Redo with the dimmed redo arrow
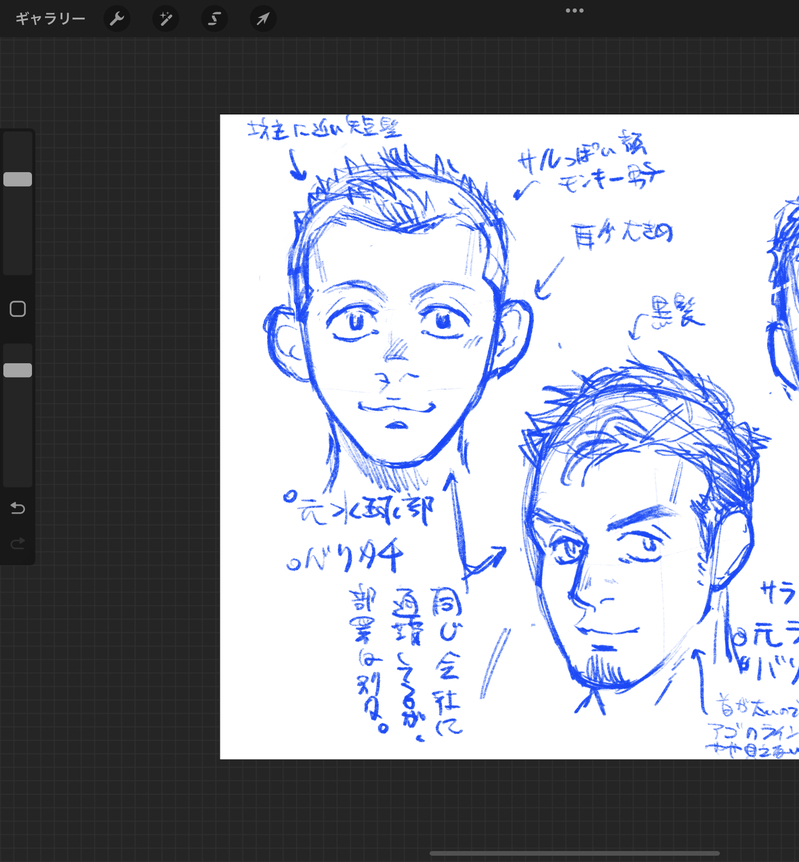799x862 pixels. [x=18, y=544]
